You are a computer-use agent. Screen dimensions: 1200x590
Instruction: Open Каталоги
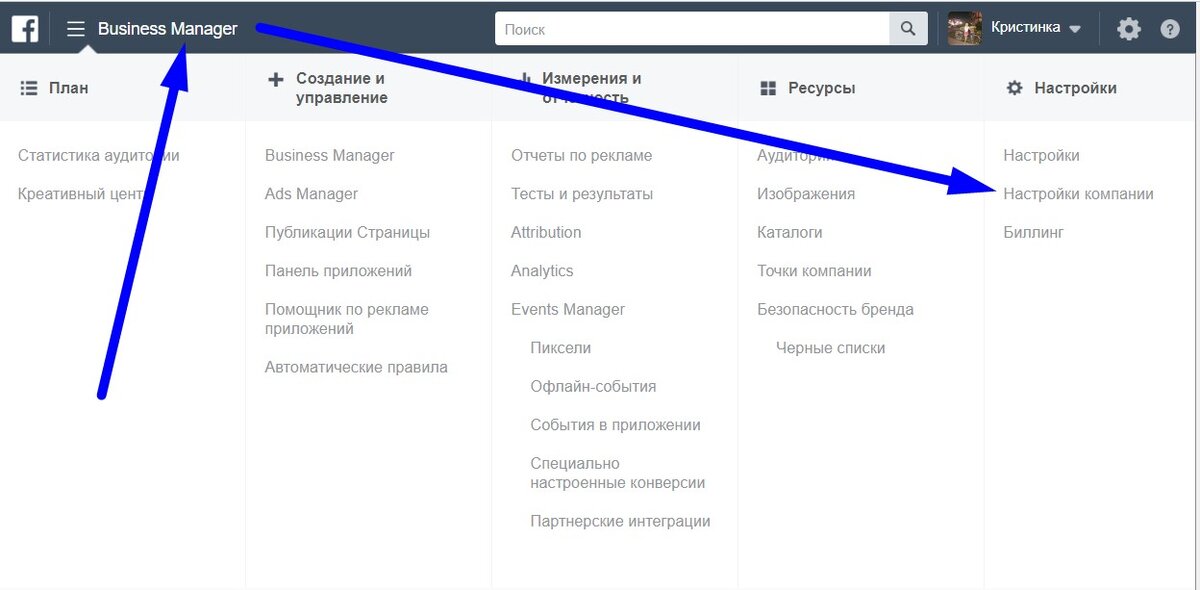click(x=790, y=233)
